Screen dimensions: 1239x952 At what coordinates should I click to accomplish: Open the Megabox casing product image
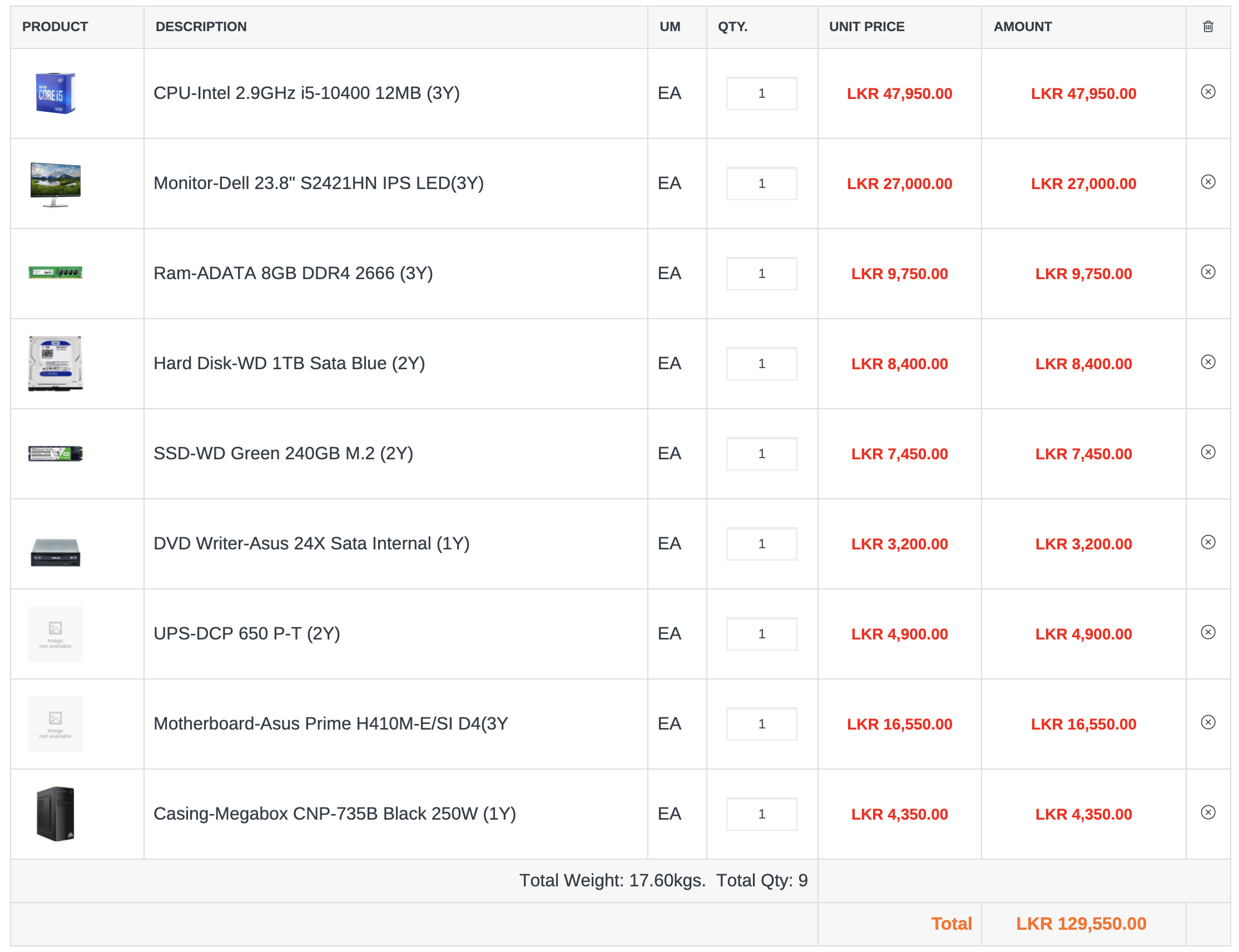point(56,814)
